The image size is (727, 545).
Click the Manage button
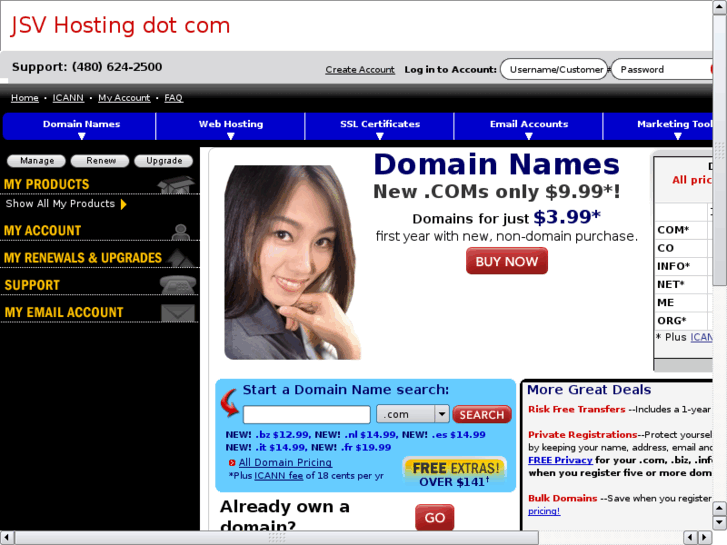tap(37, 161)
